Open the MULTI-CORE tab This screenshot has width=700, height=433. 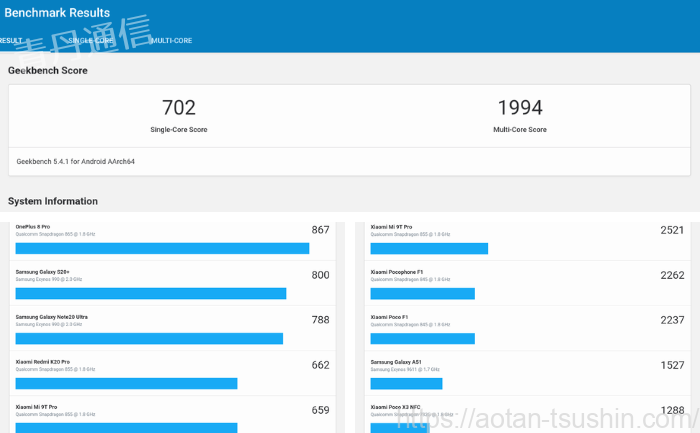pos(171,41)
